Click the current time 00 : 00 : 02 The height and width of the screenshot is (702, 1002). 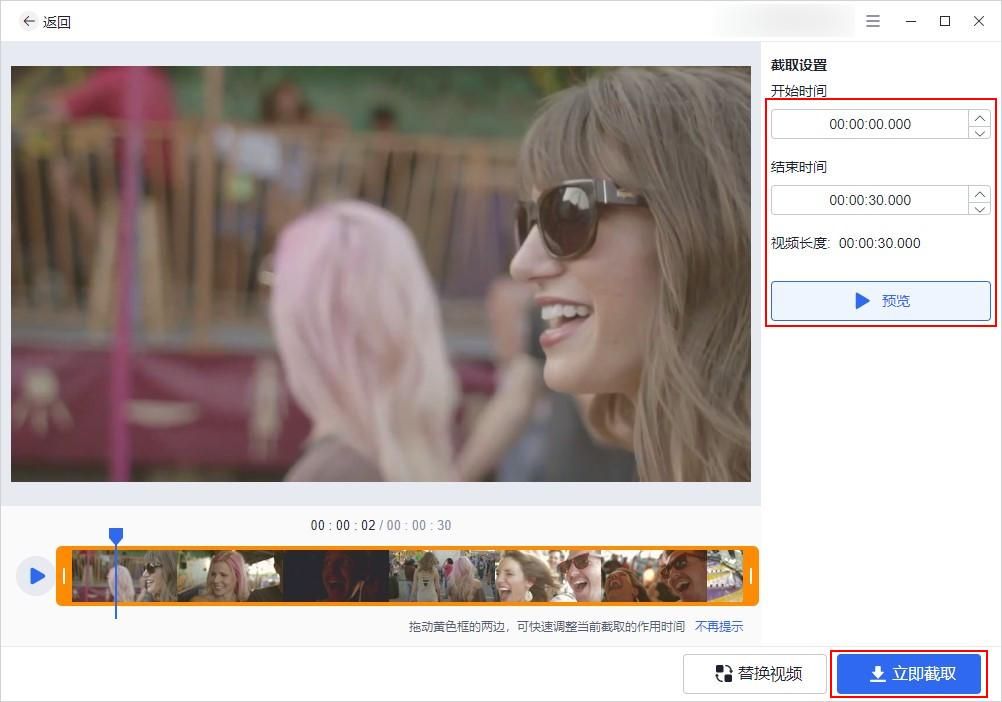pos(343,525)
